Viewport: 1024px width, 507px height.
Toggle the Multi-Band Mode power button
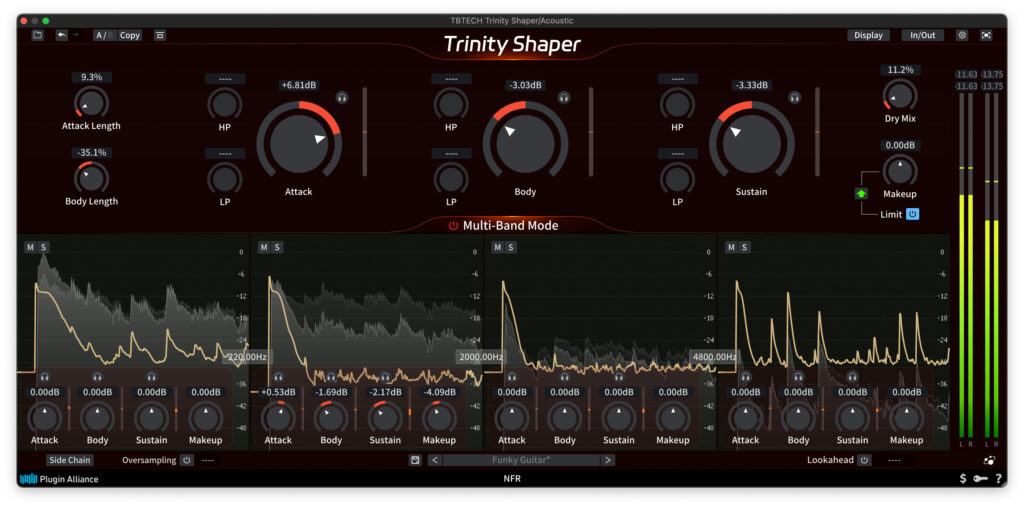453,226
